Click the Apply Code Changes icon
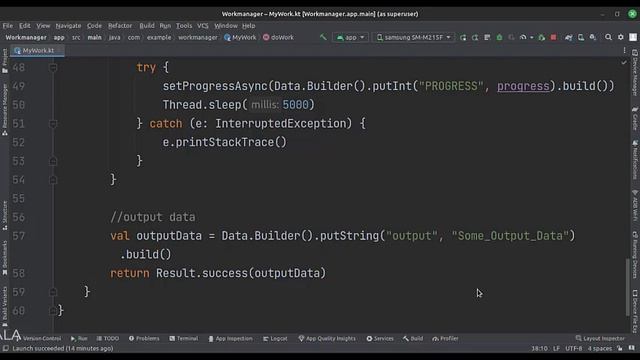The image size is (640, 360). coord(487,37)
